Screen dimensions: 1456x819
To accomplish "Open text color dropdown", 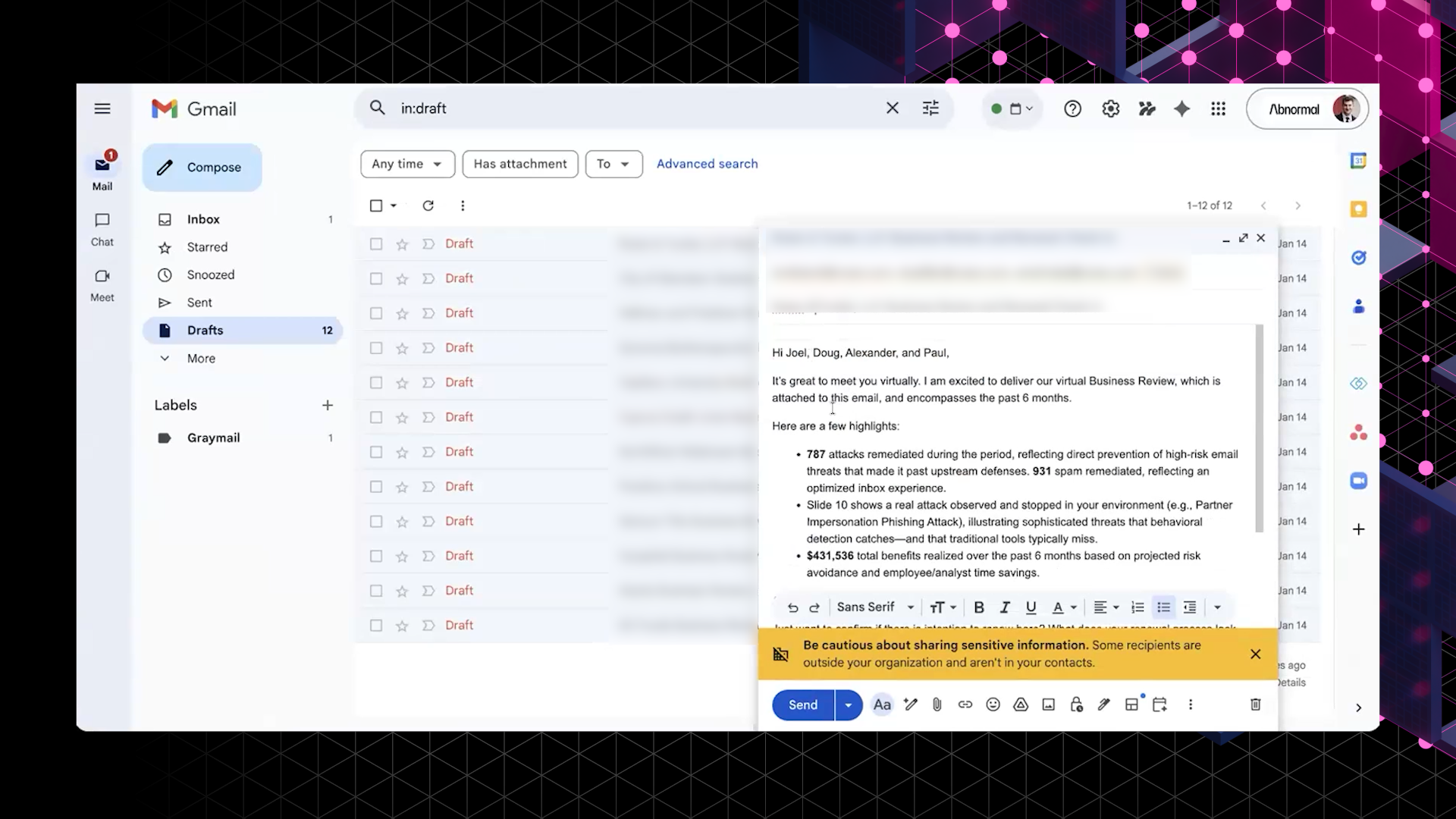I will point(1064,607).
